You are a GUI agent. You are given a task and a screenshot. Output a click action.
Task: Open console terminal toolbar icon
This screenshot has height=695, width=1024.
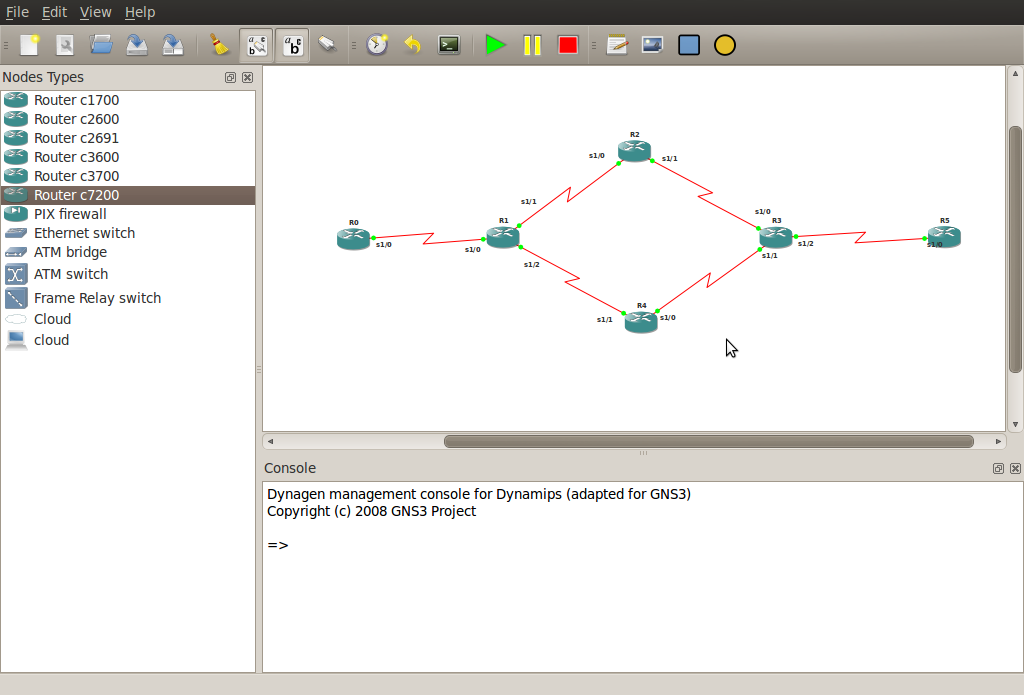click(x=449, y=45)
